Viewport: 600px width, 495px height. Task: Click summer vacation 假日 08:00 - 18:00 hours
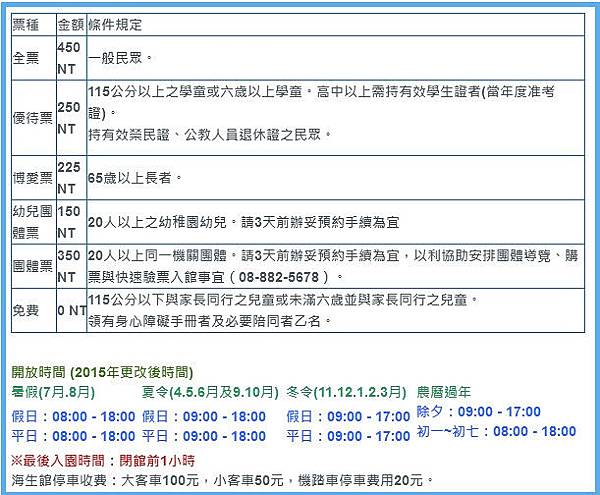73,416
